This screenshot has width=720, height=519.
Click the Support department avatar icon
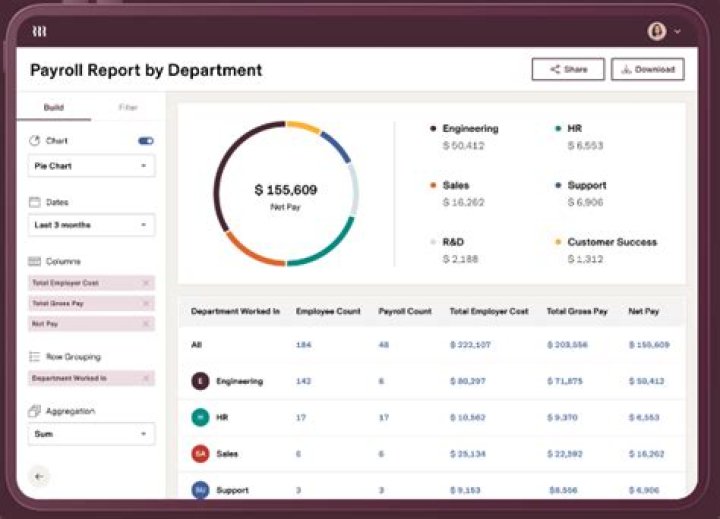pos(200,490)
